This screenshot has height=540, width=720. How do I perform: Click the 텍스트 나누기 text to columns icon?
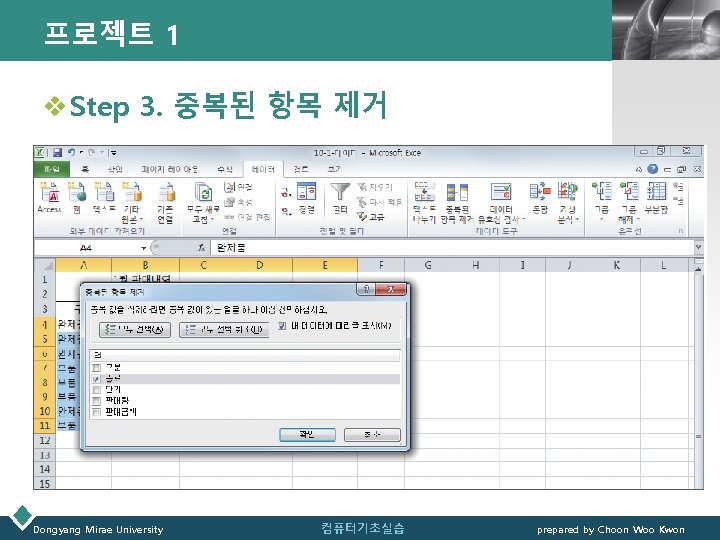pos(424,191)
